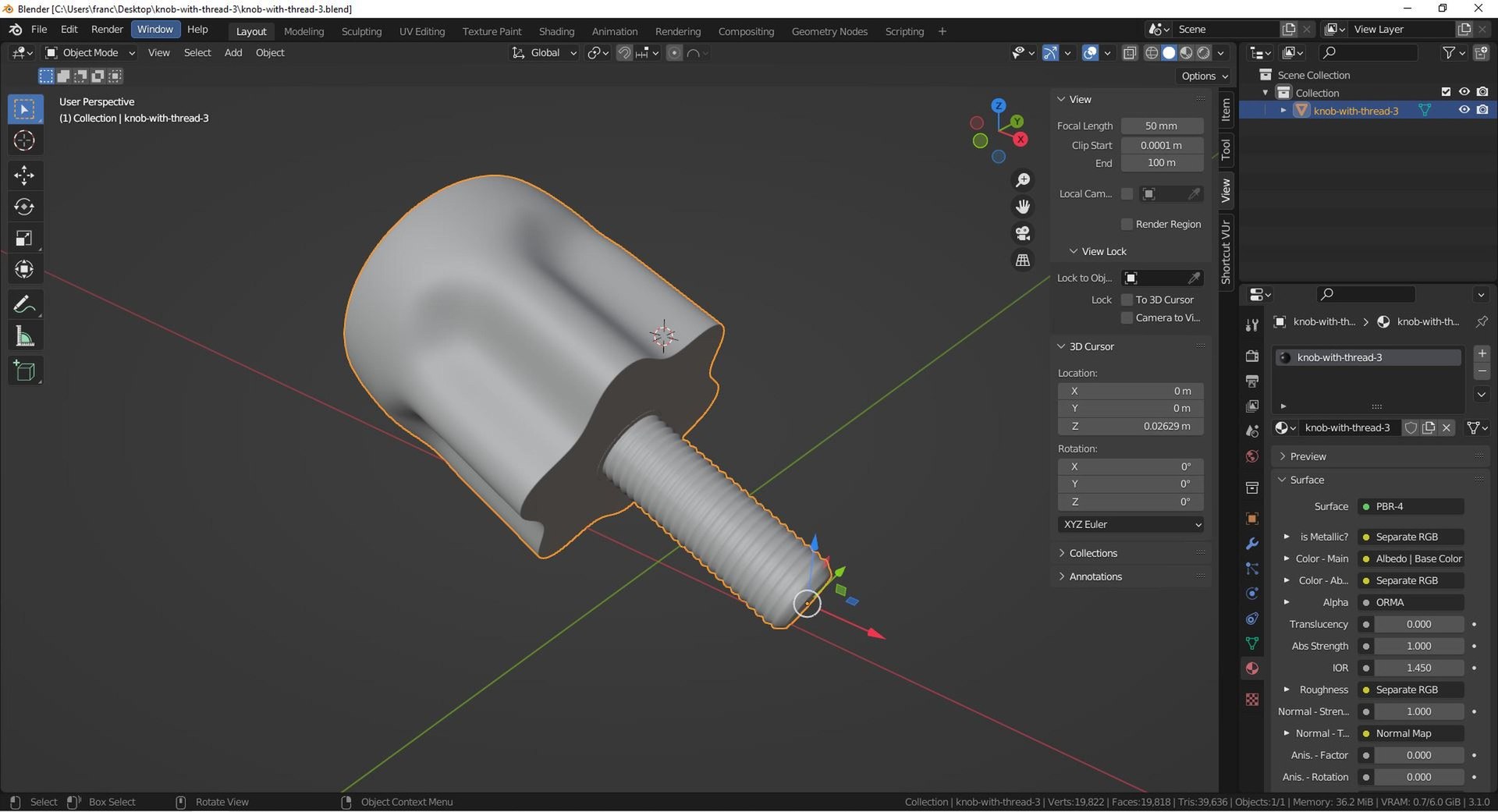The height and width of the screenshot is (812, 1498).
Task: Click the ORMA Alpha input button
Action: 1411,603
